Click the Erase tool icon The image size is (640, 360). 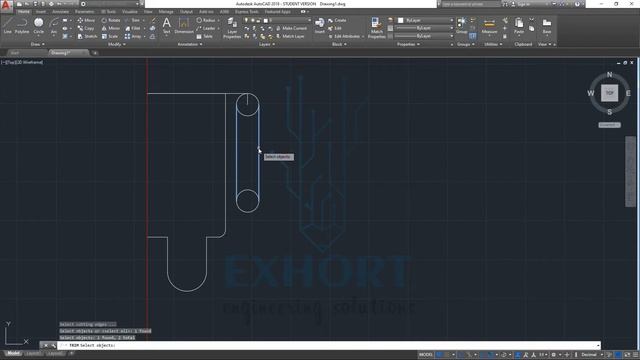[153, 20]
